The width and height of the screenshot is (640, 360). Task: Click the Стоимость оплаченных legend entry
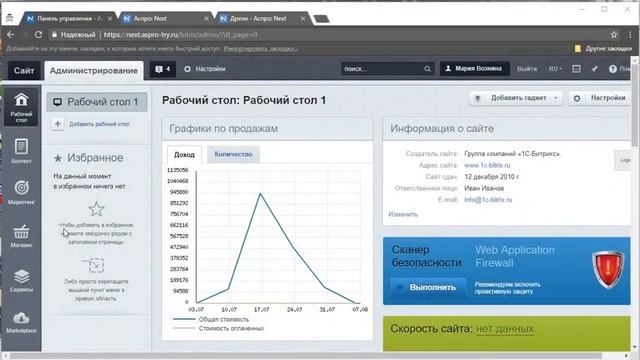[218, 328]
